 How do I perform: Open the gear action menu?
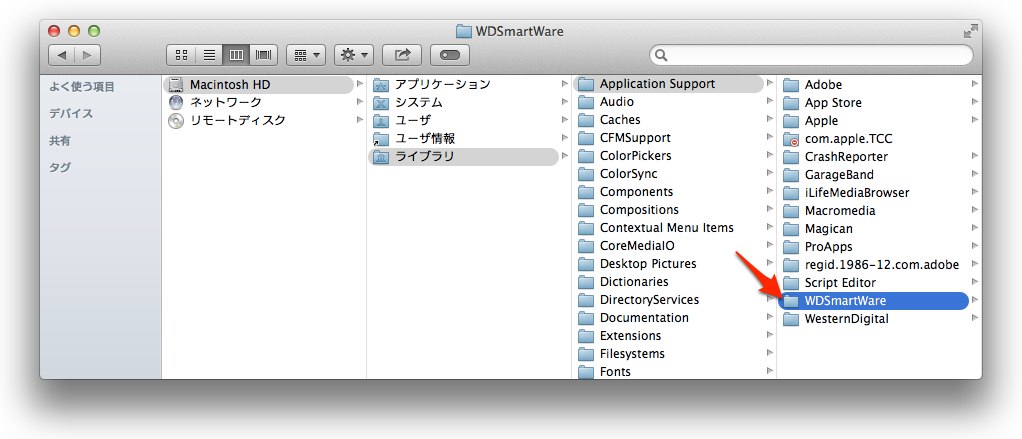tap(354, 55)
